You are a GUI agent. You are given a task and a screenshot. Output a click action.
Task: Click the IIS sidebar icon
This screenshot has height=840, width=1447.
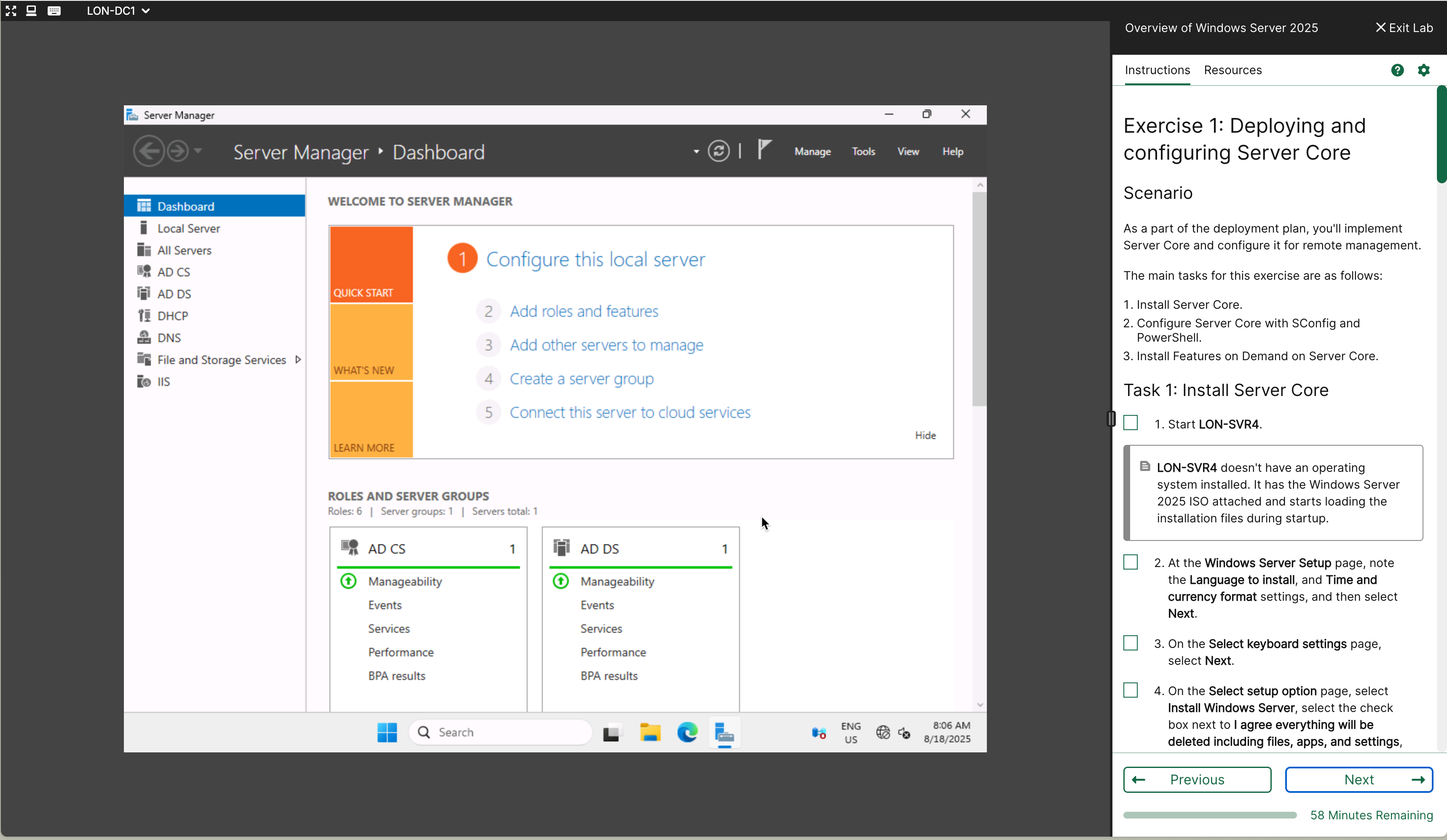tap(144, 381)
